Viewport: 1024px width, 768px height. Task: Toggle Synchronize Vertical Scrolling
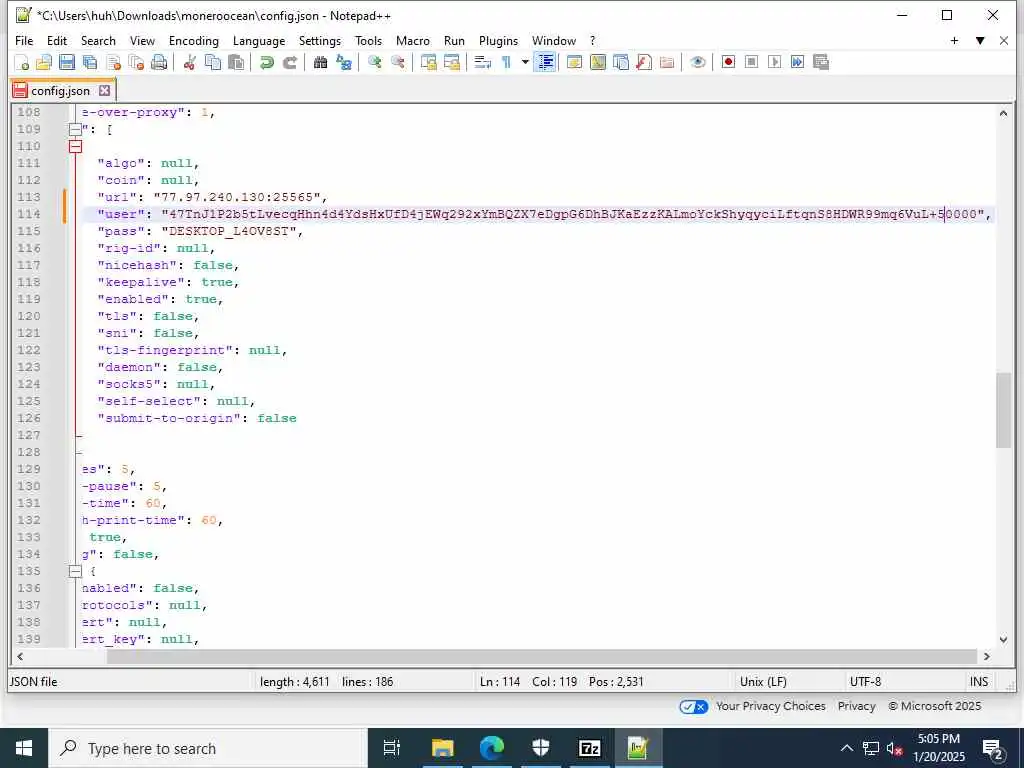click(428, 62)
